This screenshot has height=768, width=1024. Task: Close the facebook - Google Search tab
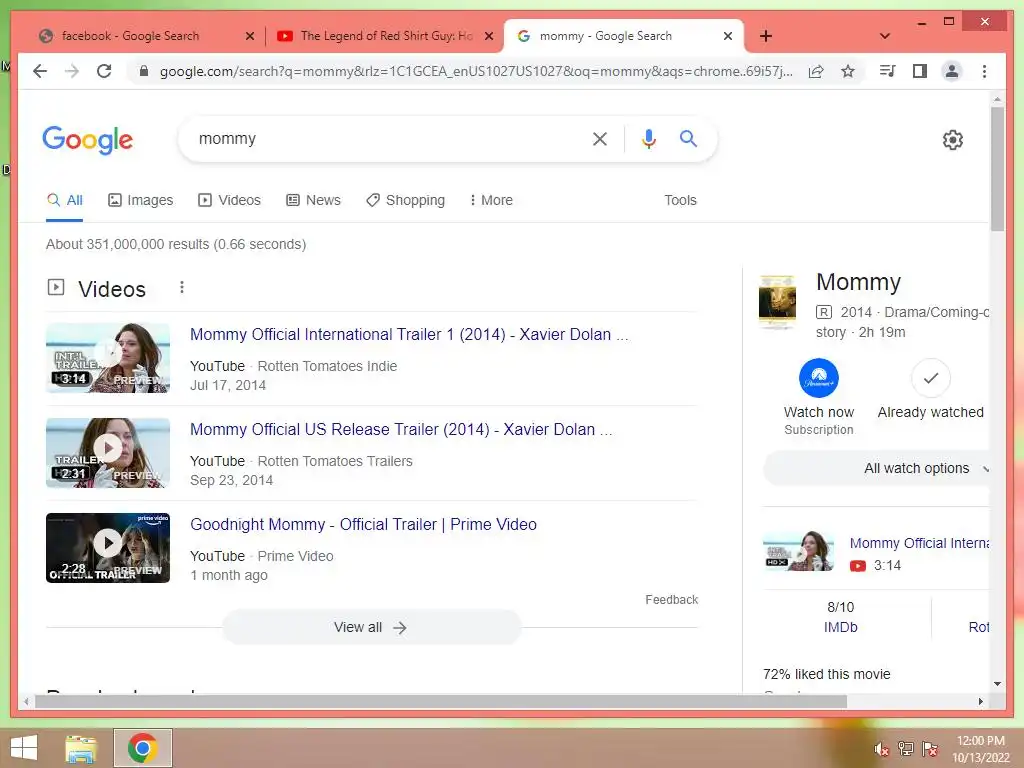(x=249, y=36)
